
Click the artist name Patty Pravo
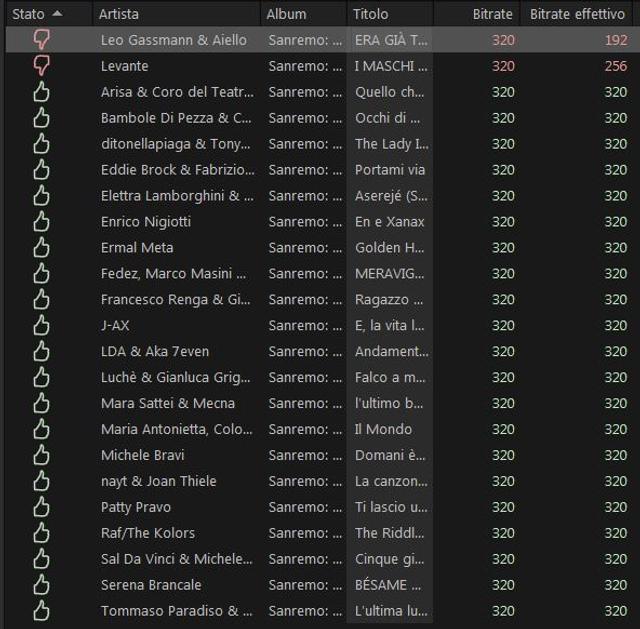point(136,507)
